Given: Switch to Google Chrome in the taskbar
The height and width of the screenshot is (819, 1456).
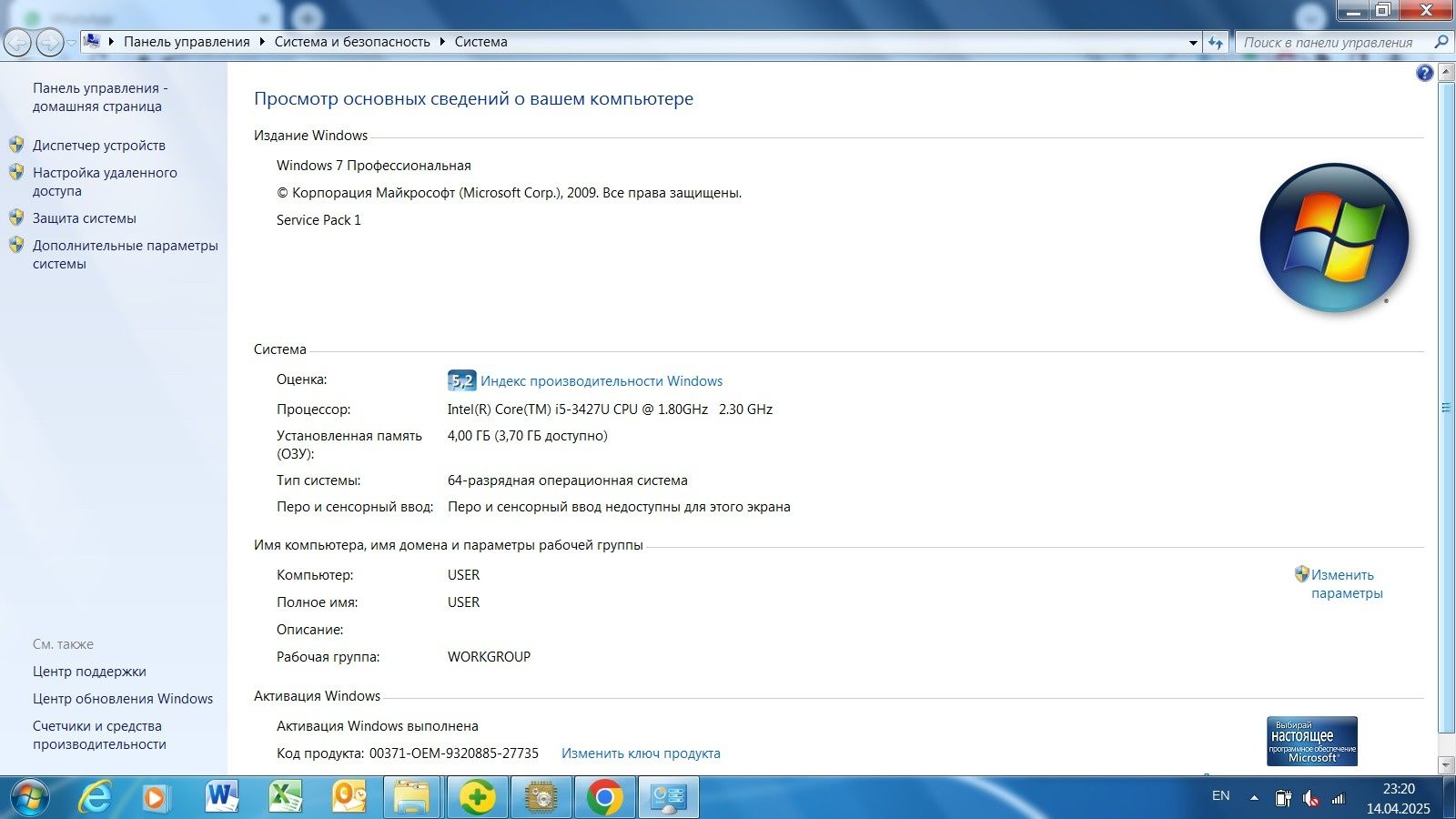Looking at the screenshot, I should click(x=604, y=798).
